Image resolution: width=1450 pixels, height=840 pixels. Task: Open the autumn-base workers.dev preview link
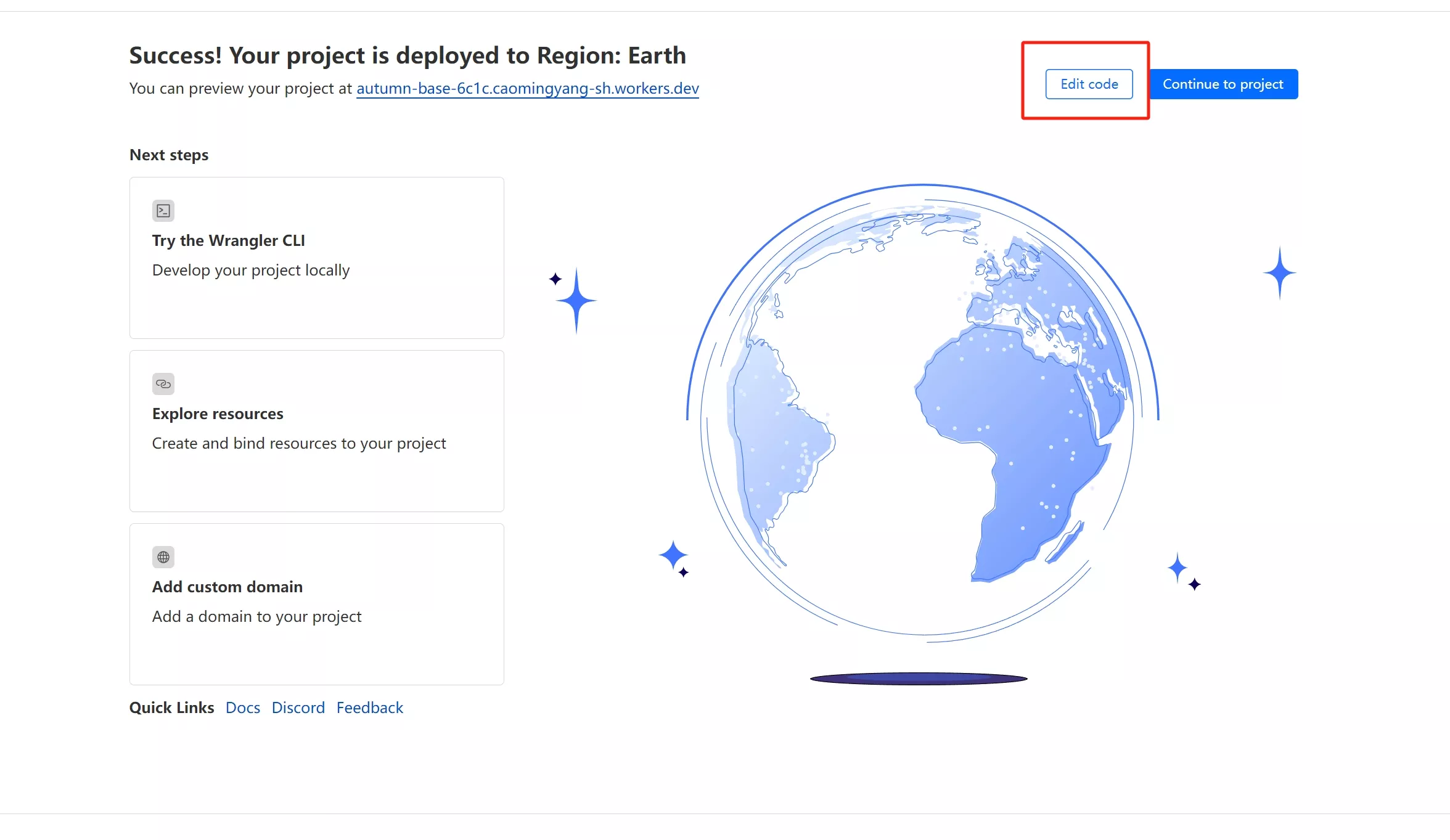coord(527,88)
